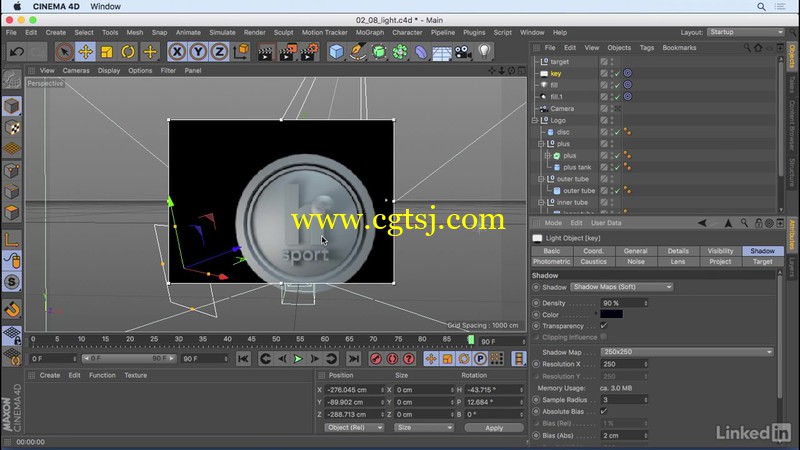This screenshot has width=800, height=450.
Task: Open the MoGraph menu
Action: (x=370, y=32)
